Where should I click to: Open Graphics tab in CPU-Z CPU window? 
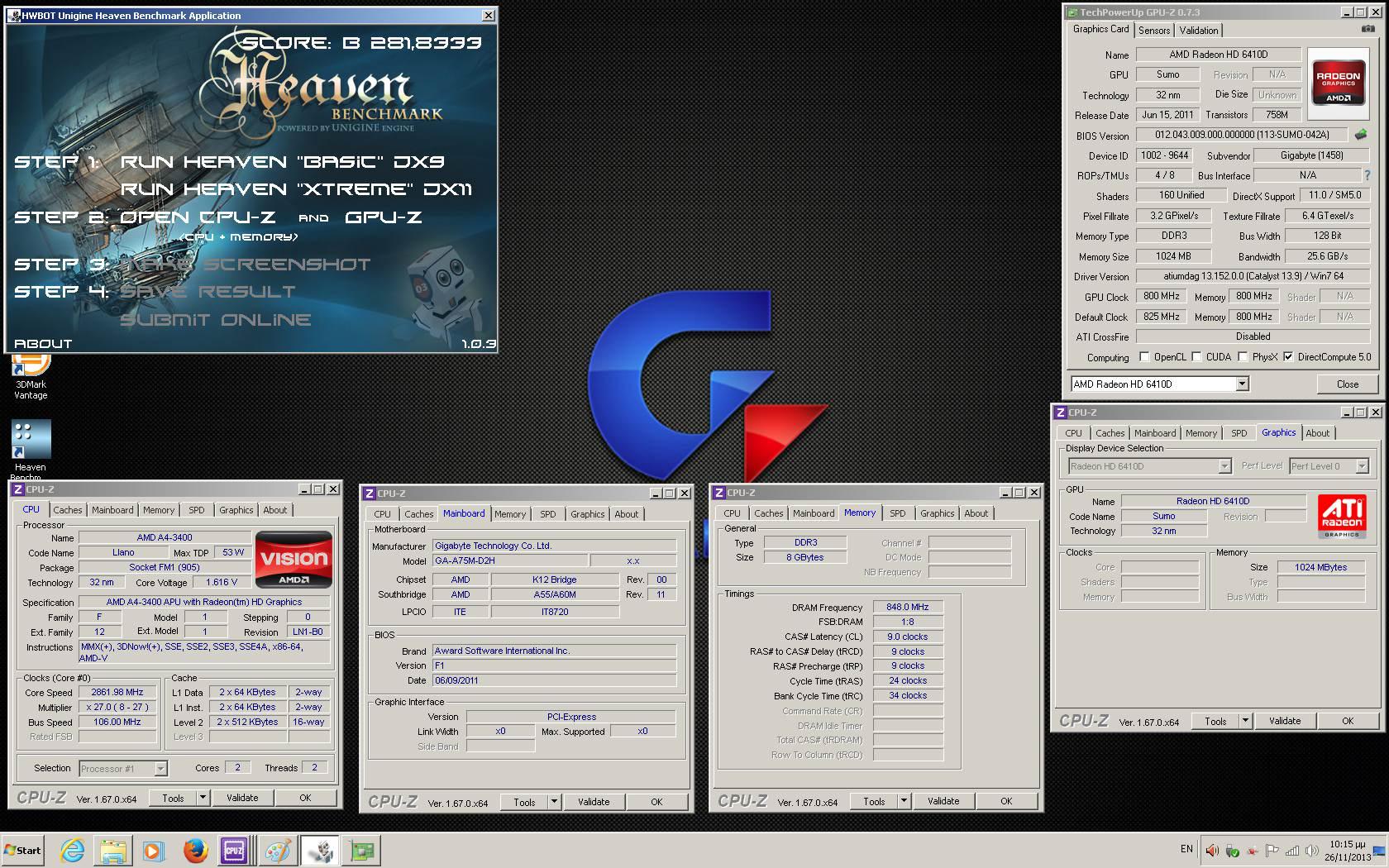point(236,510)
